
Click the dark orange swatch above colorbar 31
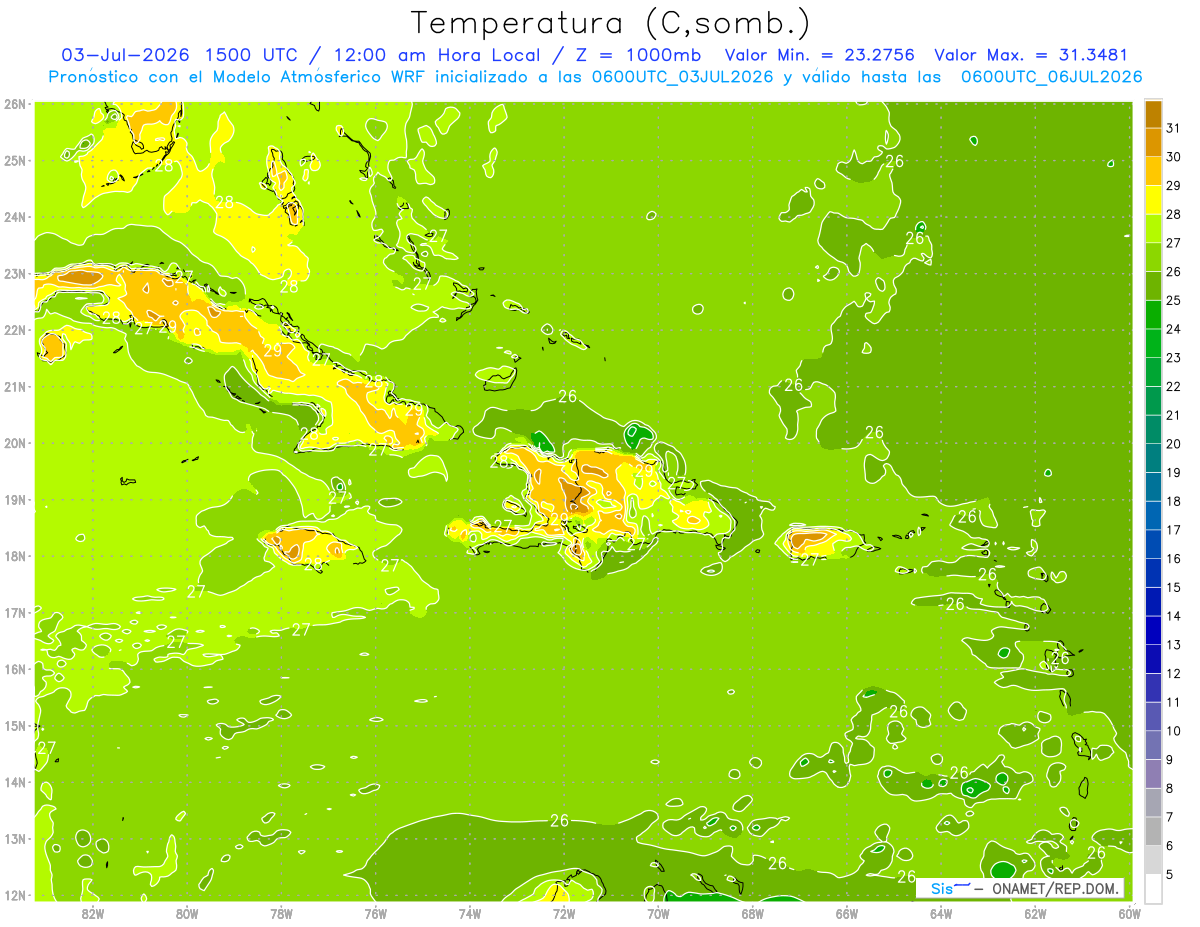tap(1154, 114)
